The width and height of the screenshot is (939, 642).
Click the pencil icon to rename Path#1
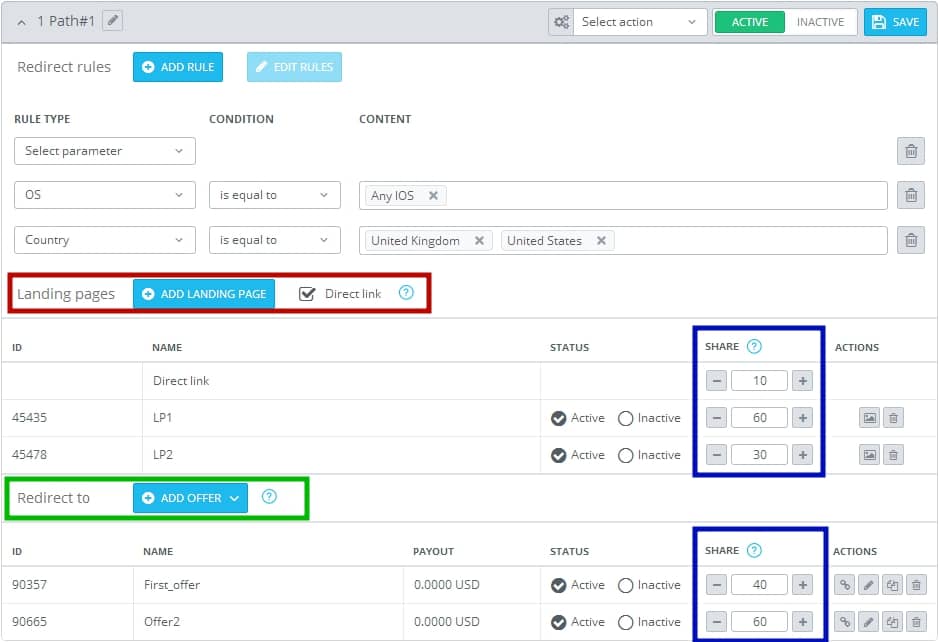[x=113, y=21]
